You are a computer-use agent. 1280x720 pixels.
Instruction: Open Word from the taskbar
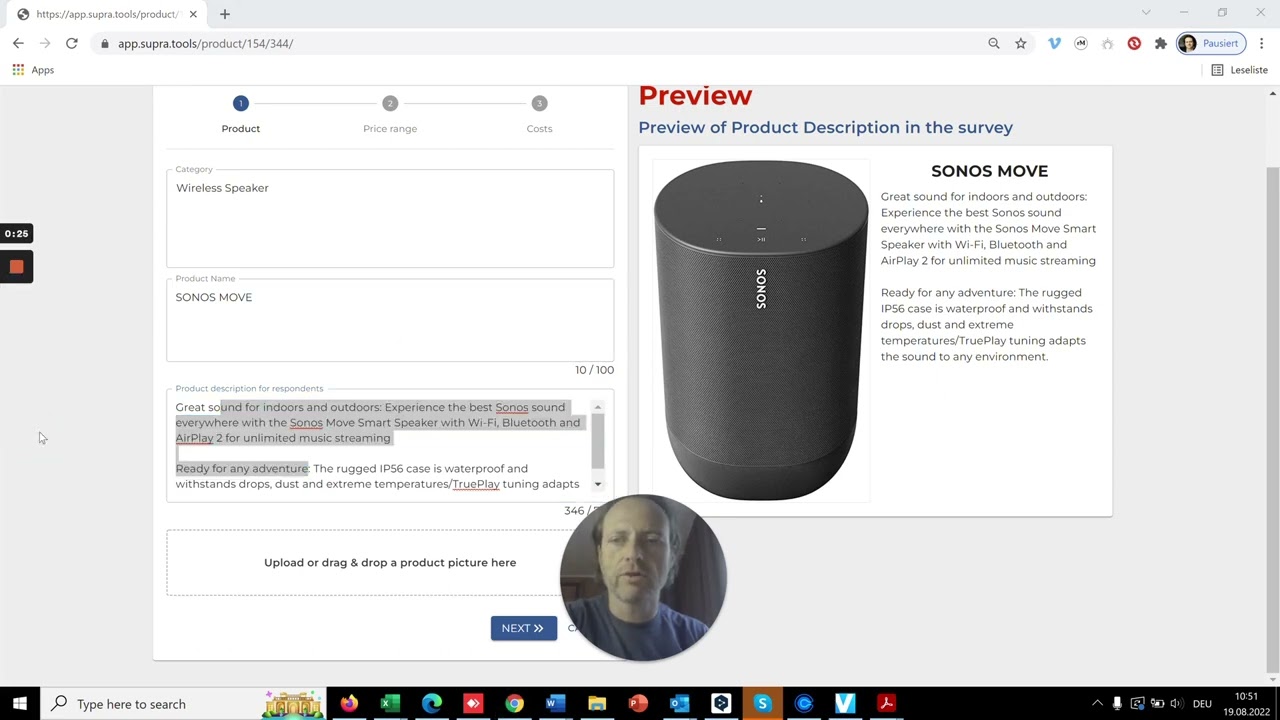(x=555, y=704)
